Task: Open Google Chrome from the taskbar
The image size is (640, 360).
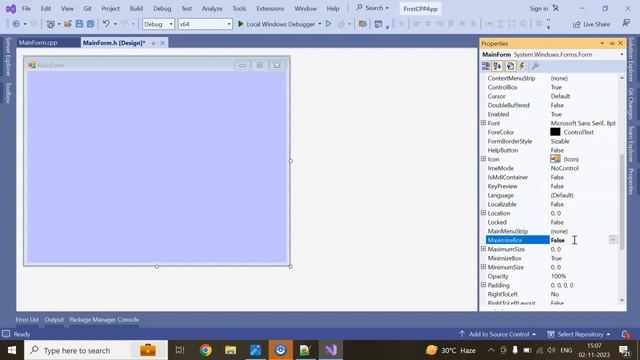Action: coord(205,350)
